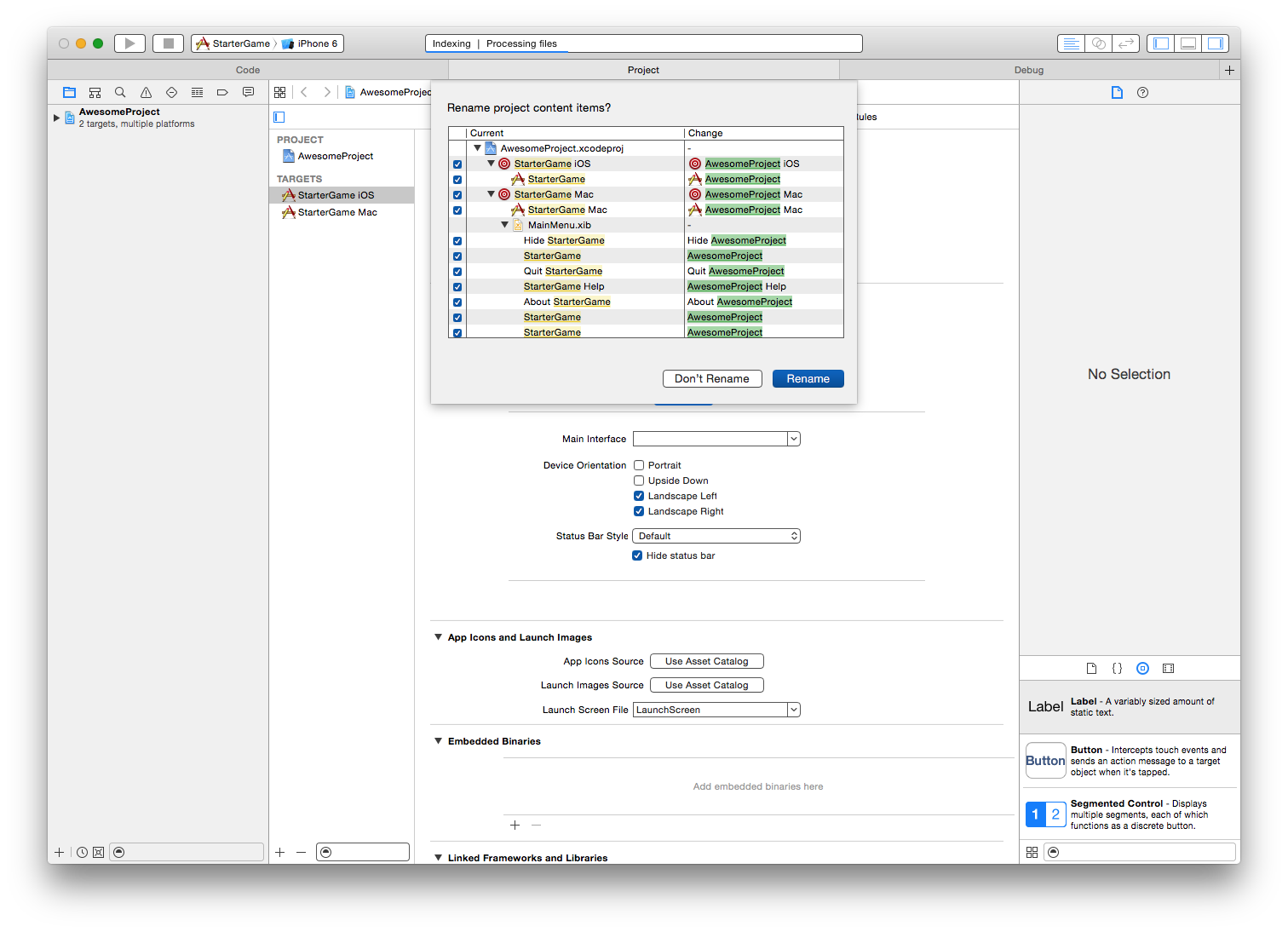Toggle Hide status bar checkbox
1288x932 pixels.
(637, 555)
